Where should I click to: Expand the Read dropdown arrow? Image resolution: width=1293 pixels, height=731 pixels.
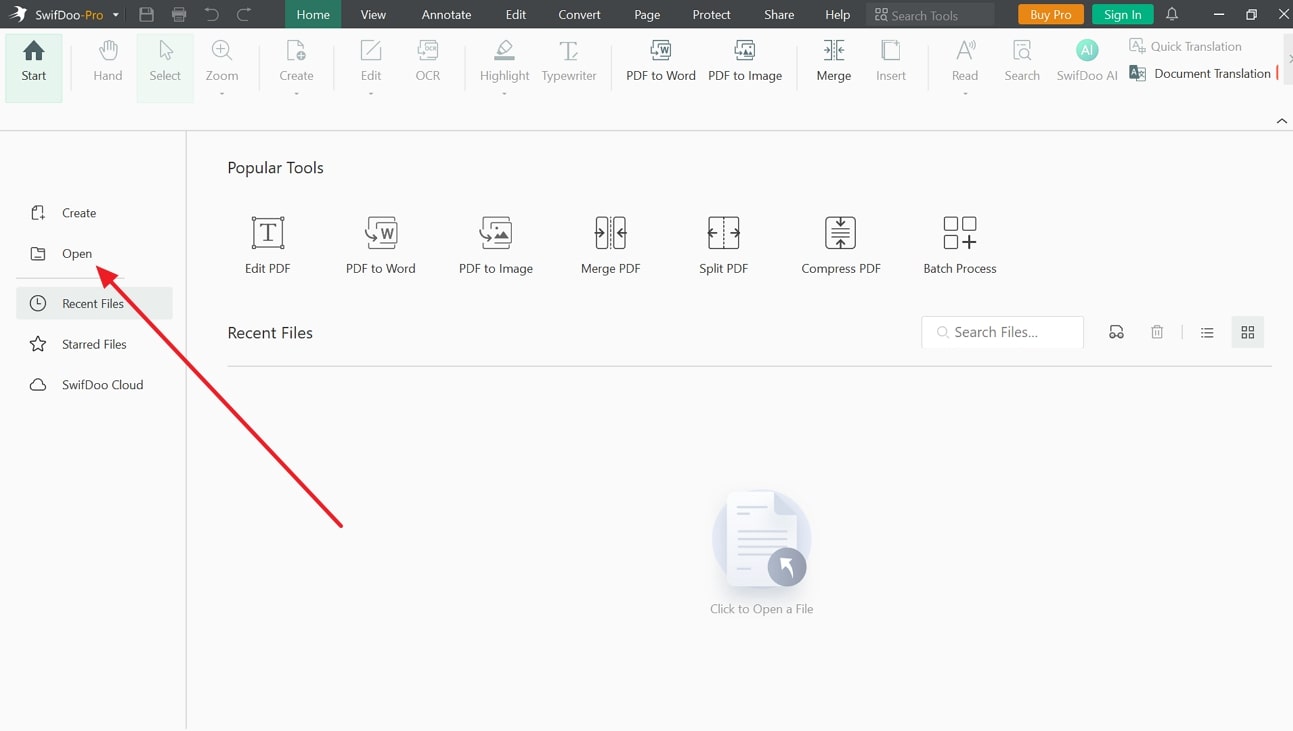click(x=965, y=94)
